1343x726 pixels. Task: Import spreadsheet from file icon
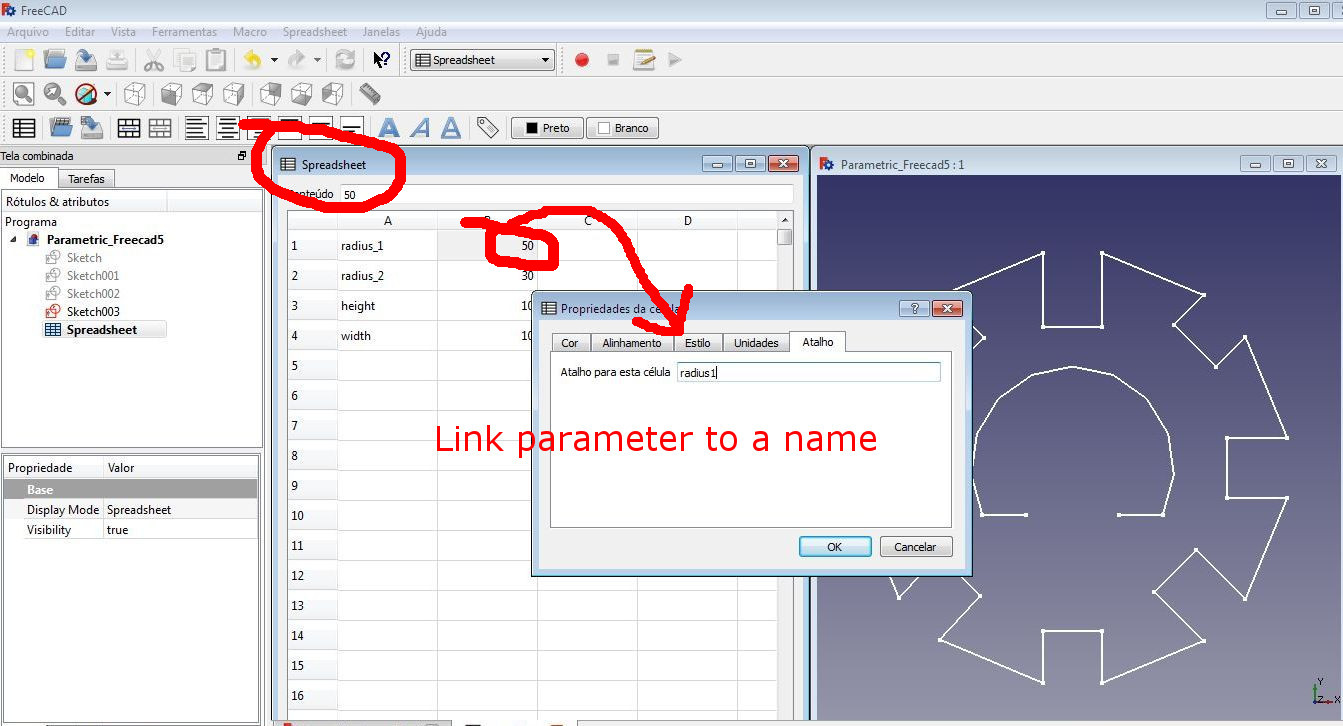61,128
